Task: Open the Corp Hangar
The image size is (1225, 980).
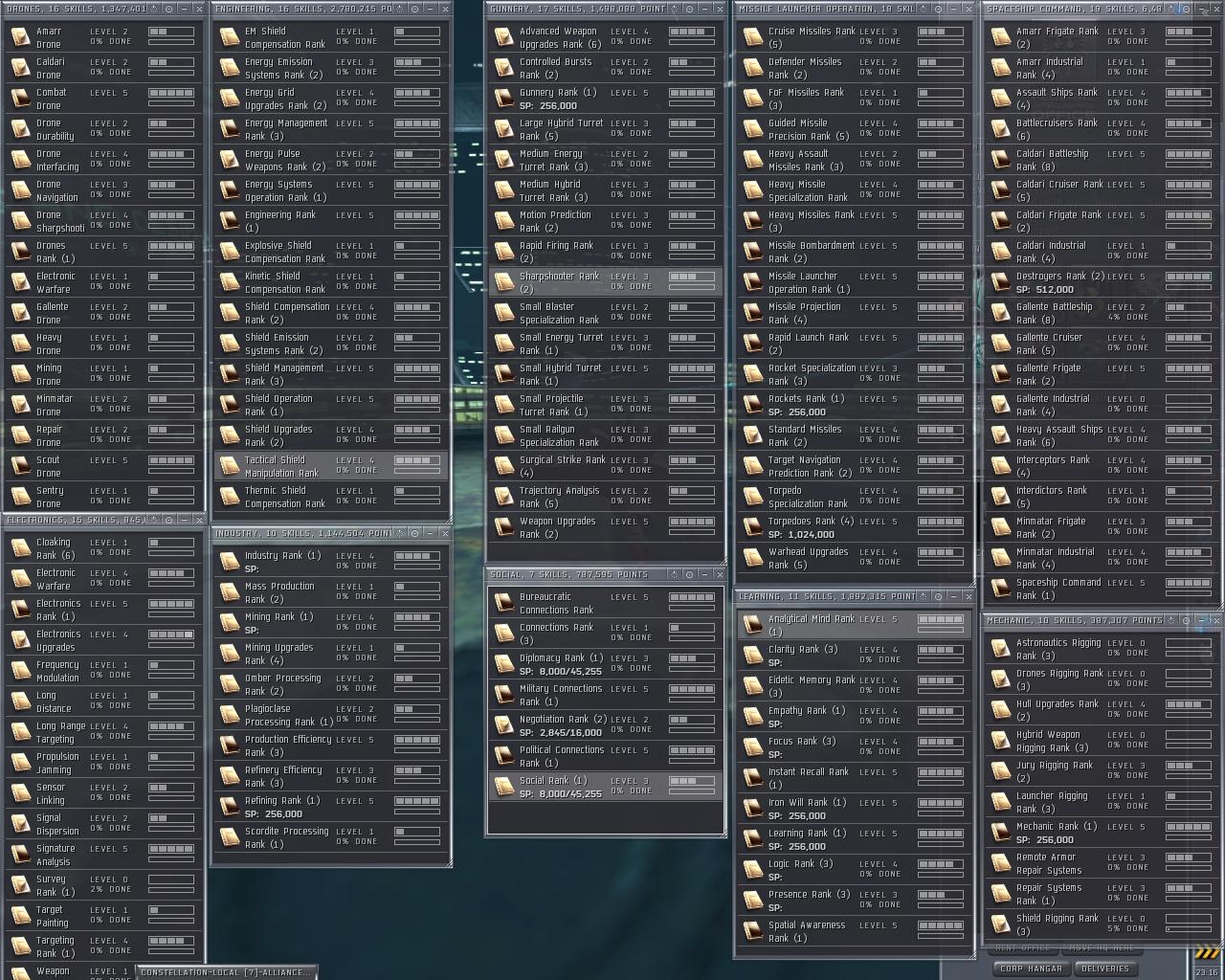Action: (x=1030, y=969)
